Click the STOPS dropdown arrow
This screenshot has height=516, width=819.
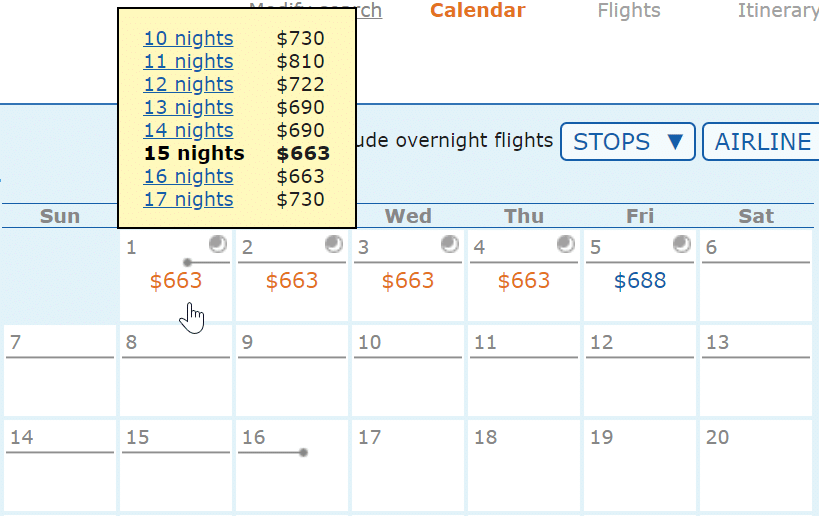[x=675, y=142]
